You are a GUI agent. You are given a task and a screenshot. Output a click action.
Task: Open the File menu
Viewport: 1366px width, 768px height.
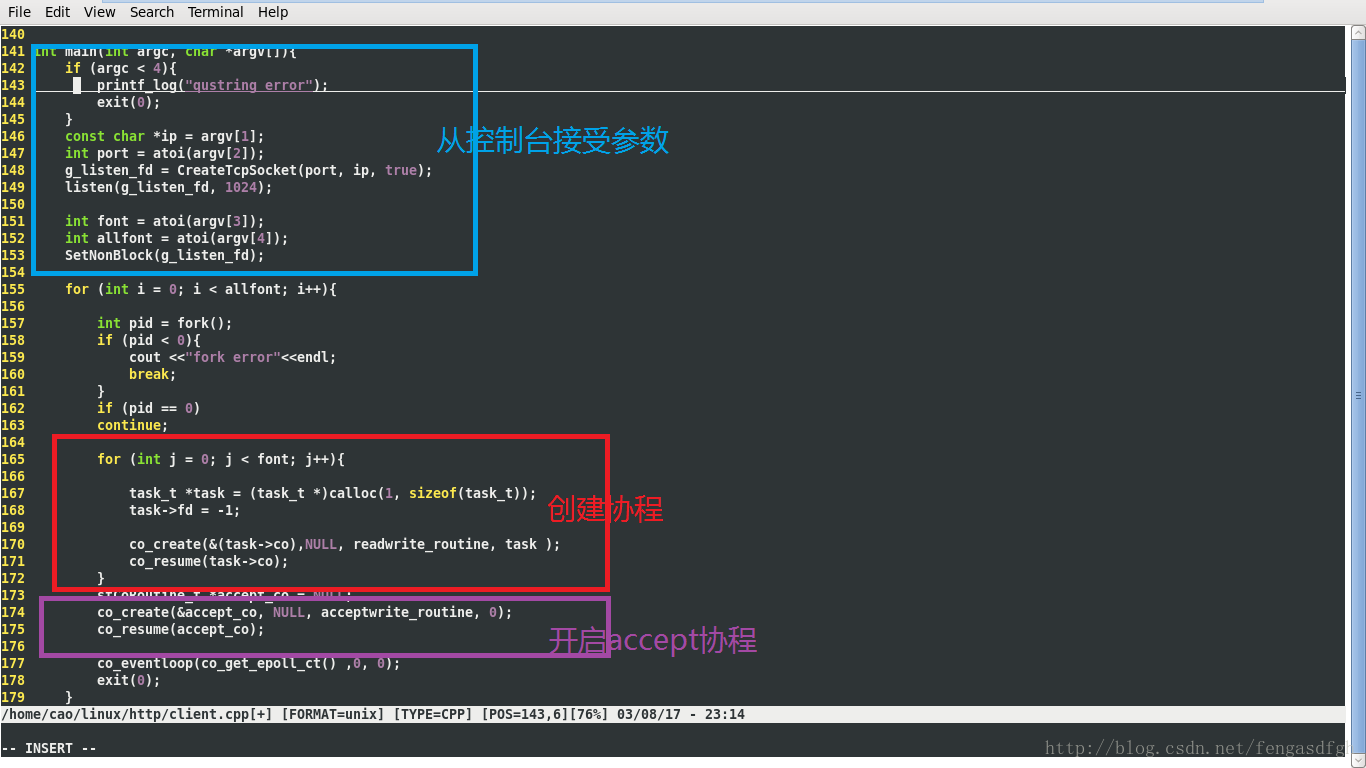point(19,12)
